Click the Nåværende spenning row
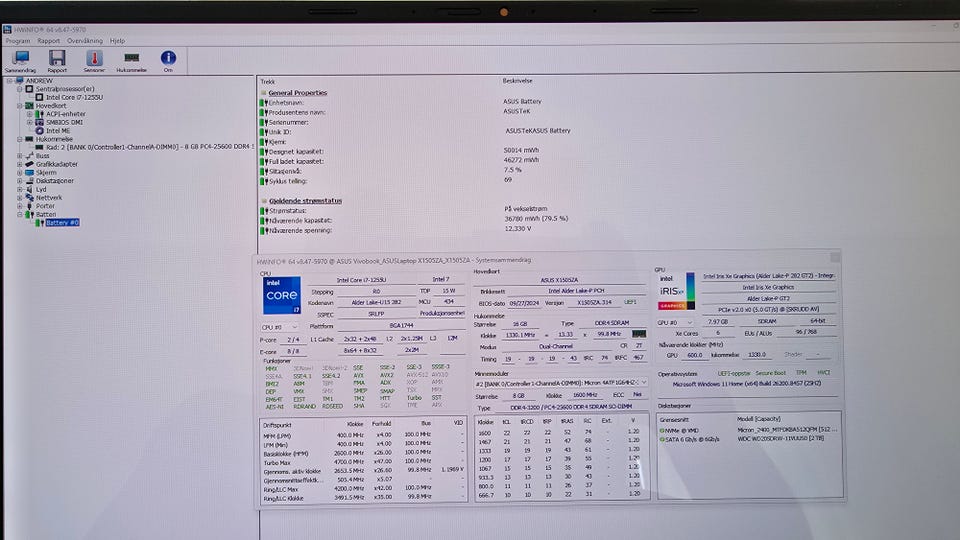This screenshot has width=960, height=540. [398, 230]
